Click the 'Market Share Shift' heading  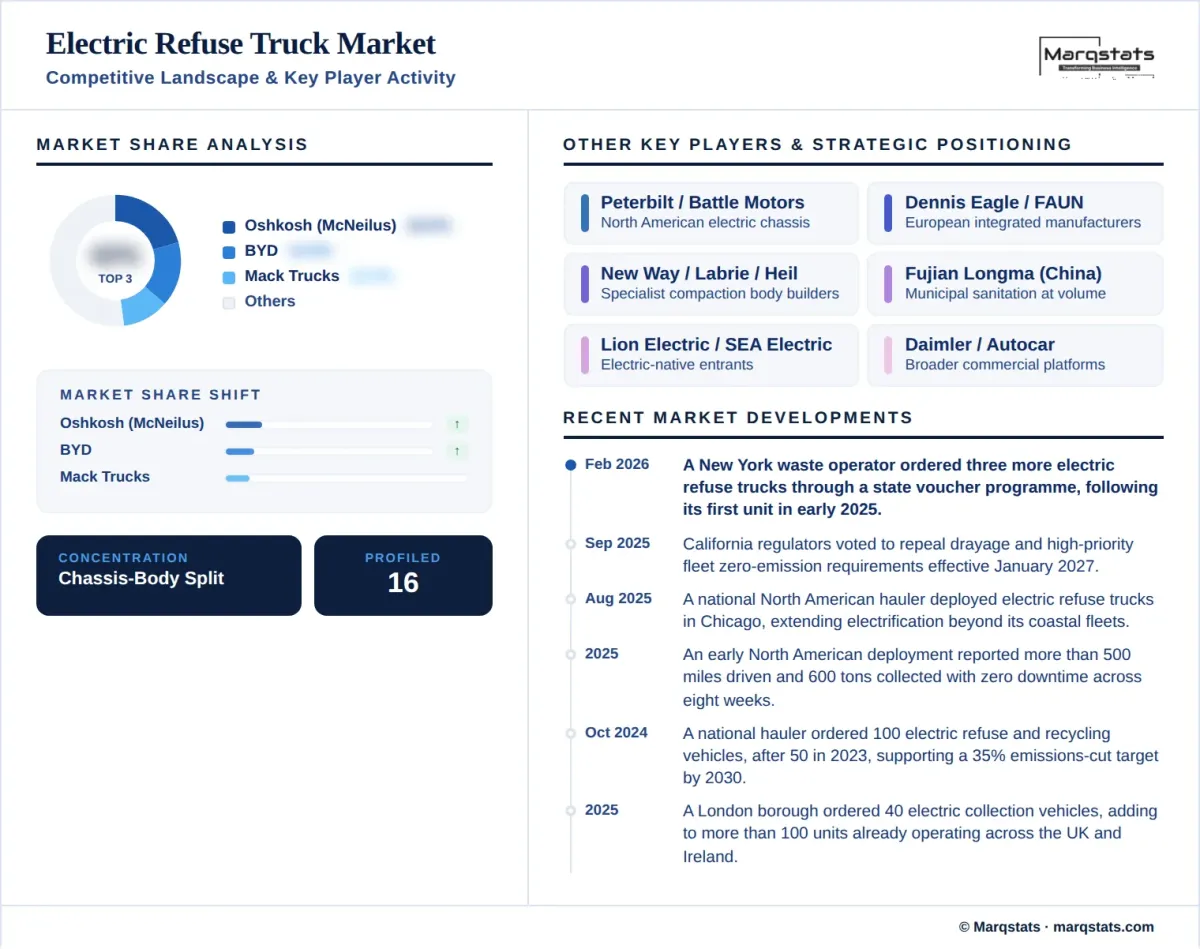160,395
